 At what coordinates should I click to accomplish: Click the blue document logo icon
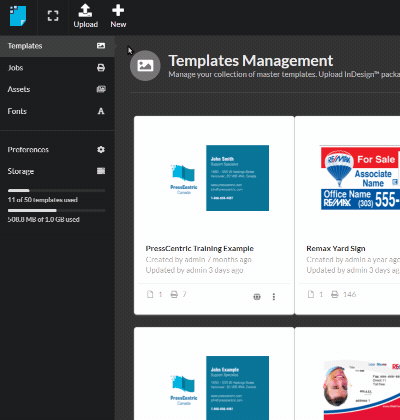(18, 16)
